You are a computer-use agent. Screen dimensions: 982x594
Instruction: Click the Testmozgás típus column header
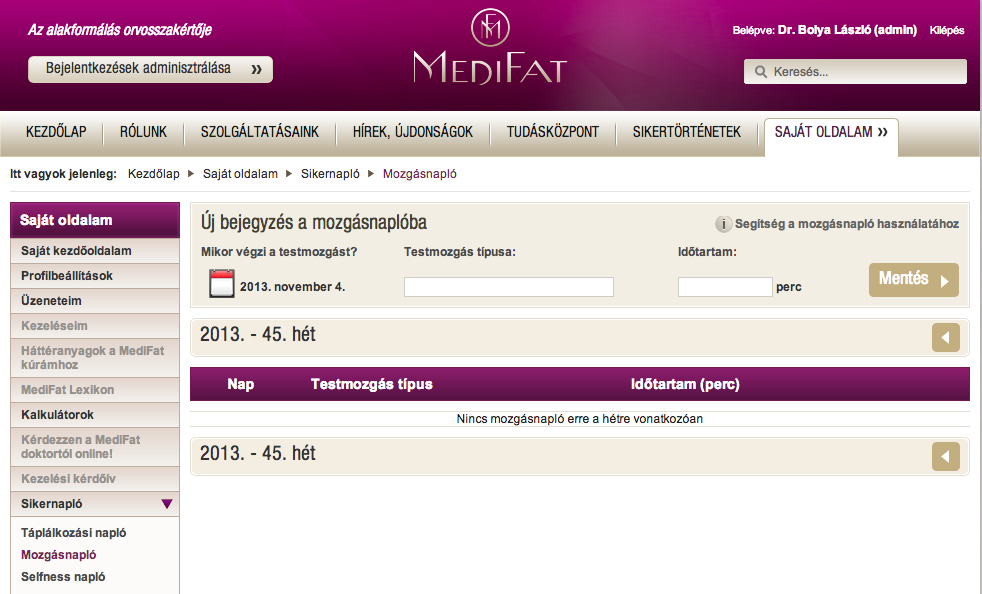point(371,384)
